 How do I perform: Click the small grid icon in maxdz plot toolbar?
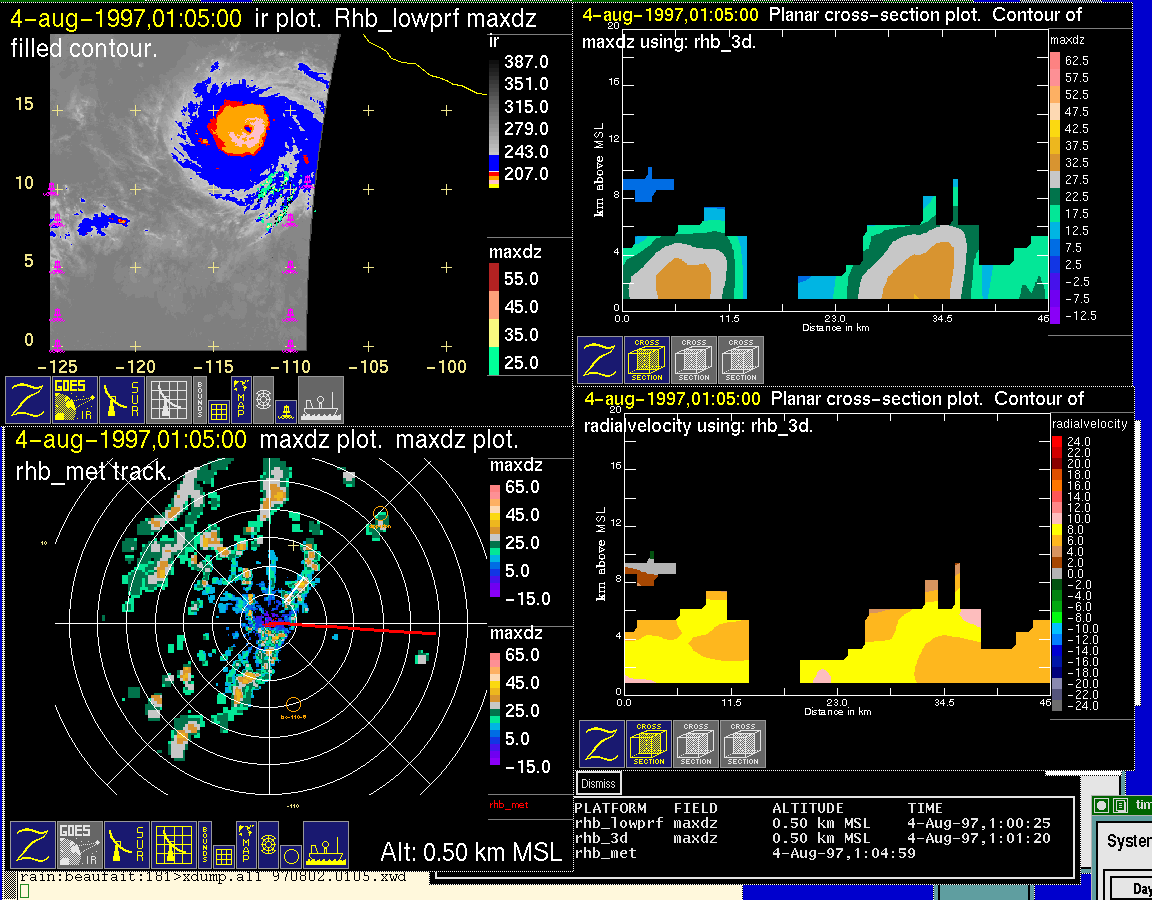coord(223,857)
